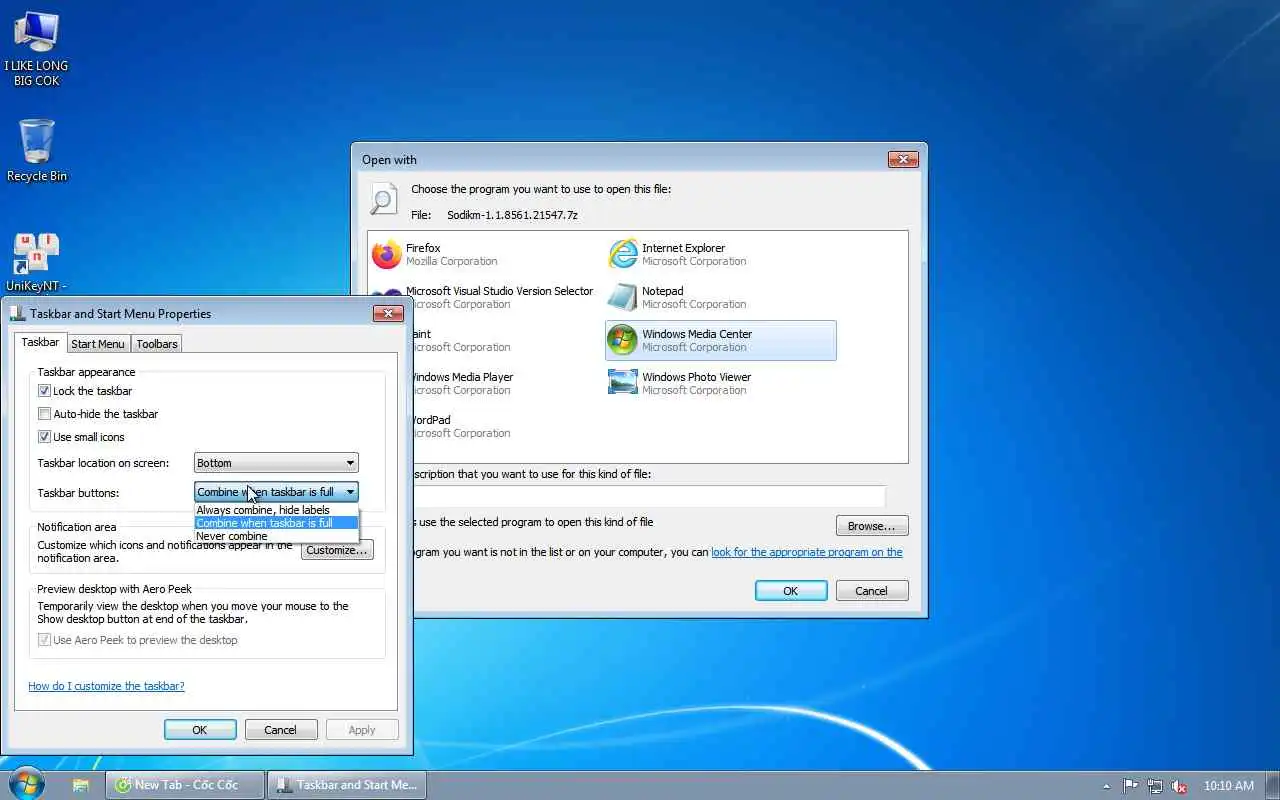Open the taskbar clock showing 10:10 AM

[1229, 786]
